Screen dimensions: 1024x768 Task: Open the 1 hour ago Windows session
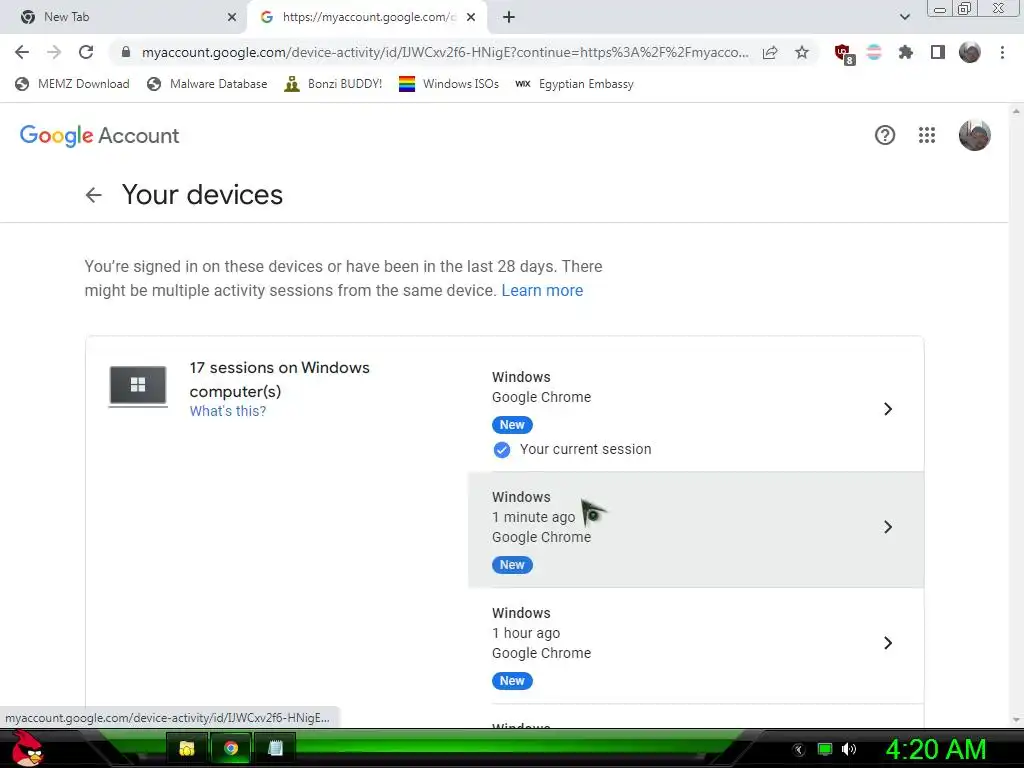click(x=696, y=645)
